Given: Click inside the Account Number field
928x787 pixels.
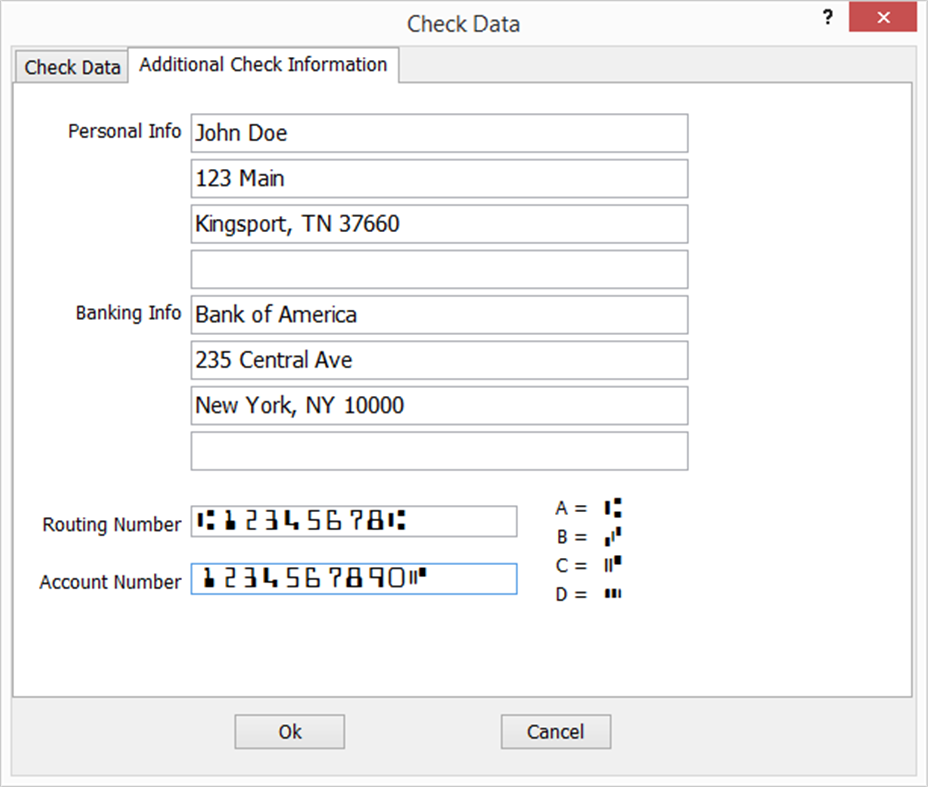Looking at the screenshot, I should pos(354,579).
